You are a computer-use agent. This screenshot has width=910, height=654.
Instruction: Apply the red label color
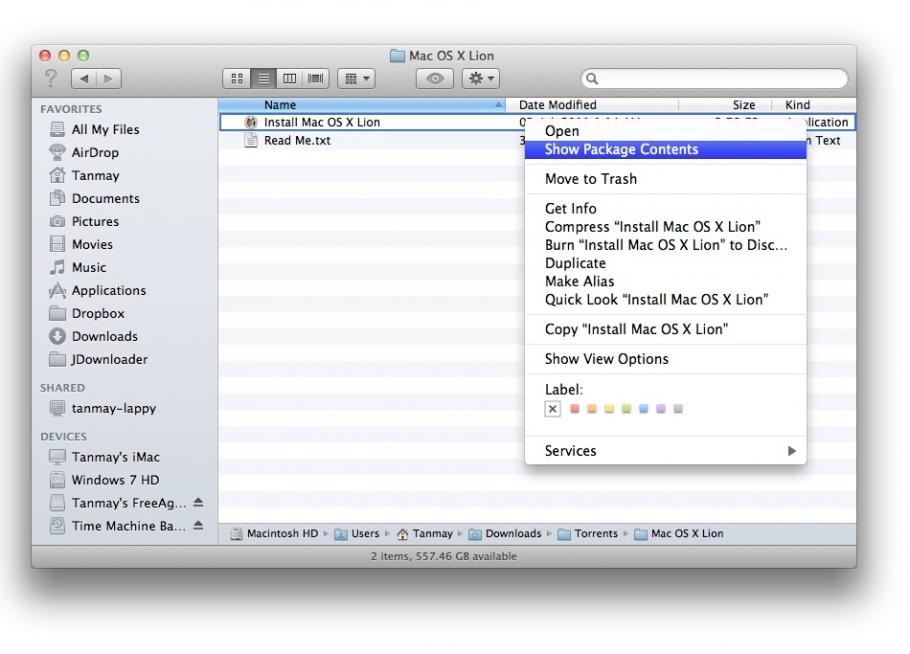point(574,408)
